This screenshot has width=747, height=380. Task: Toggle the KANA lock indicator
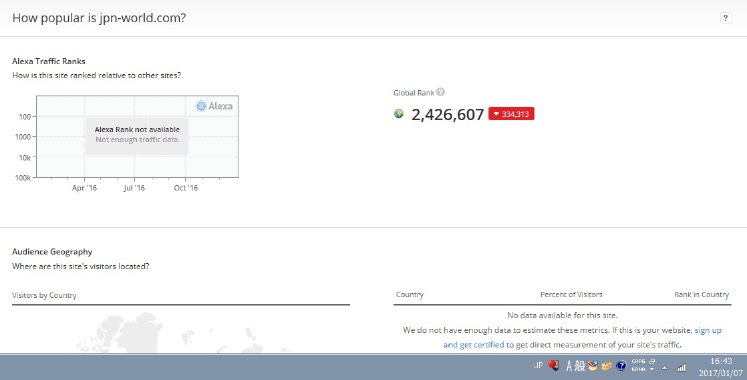tap(638, 369)
